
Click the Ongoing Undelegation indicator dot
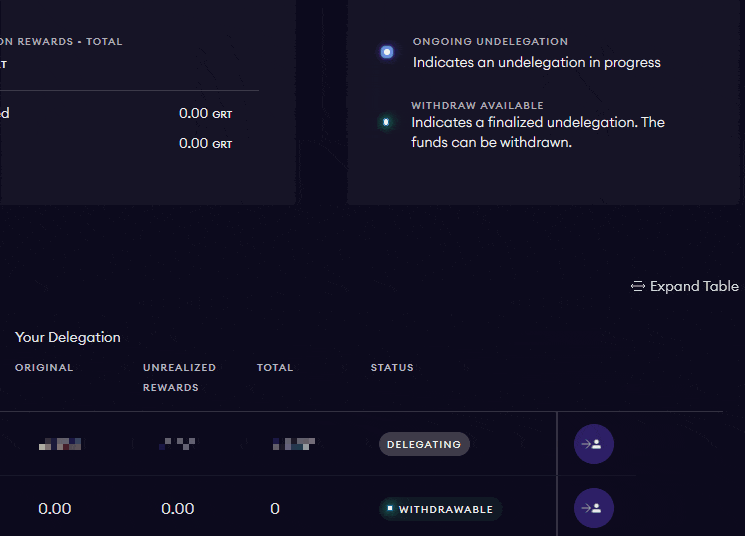[x=387, y=52]
